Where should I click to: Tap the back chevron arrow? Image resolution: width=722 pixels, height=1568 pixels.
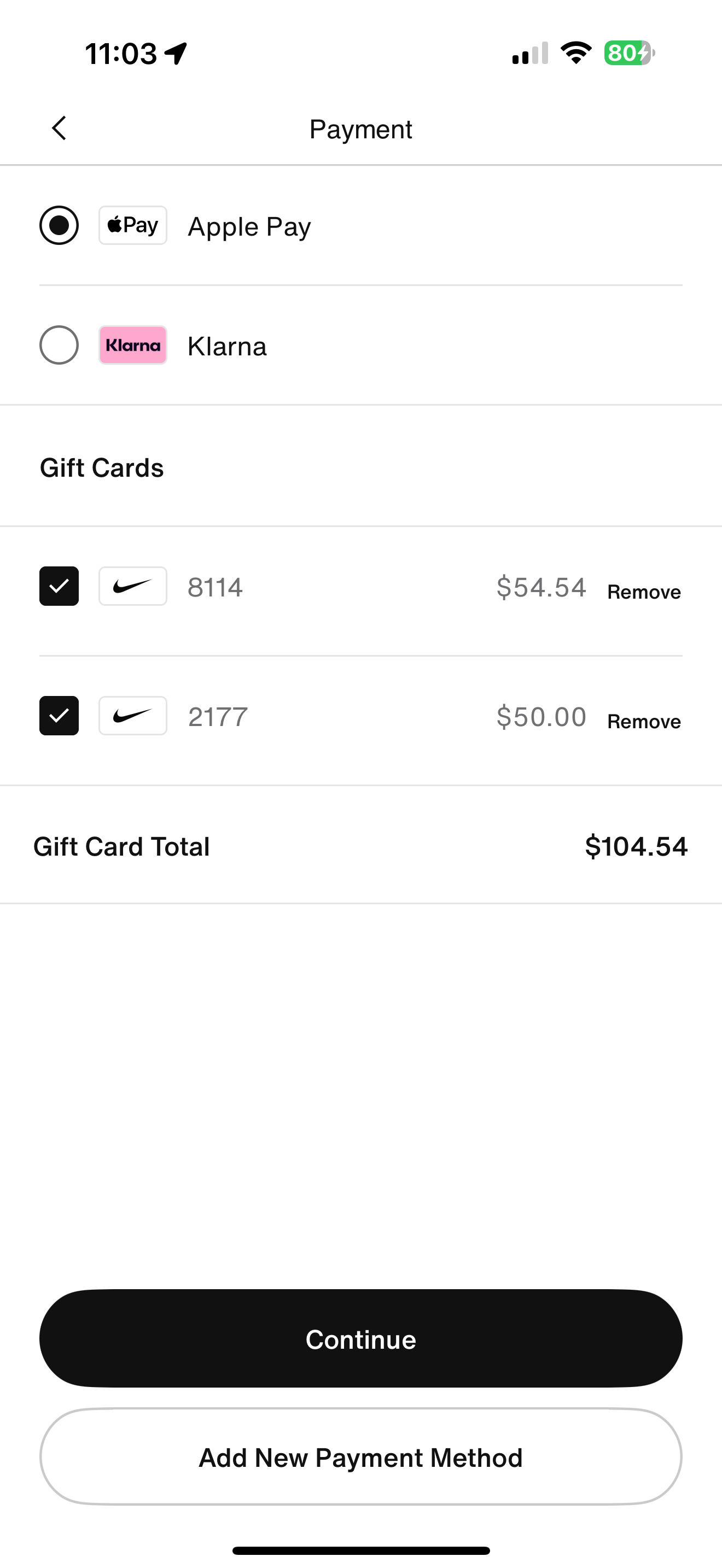click(59, 128)
